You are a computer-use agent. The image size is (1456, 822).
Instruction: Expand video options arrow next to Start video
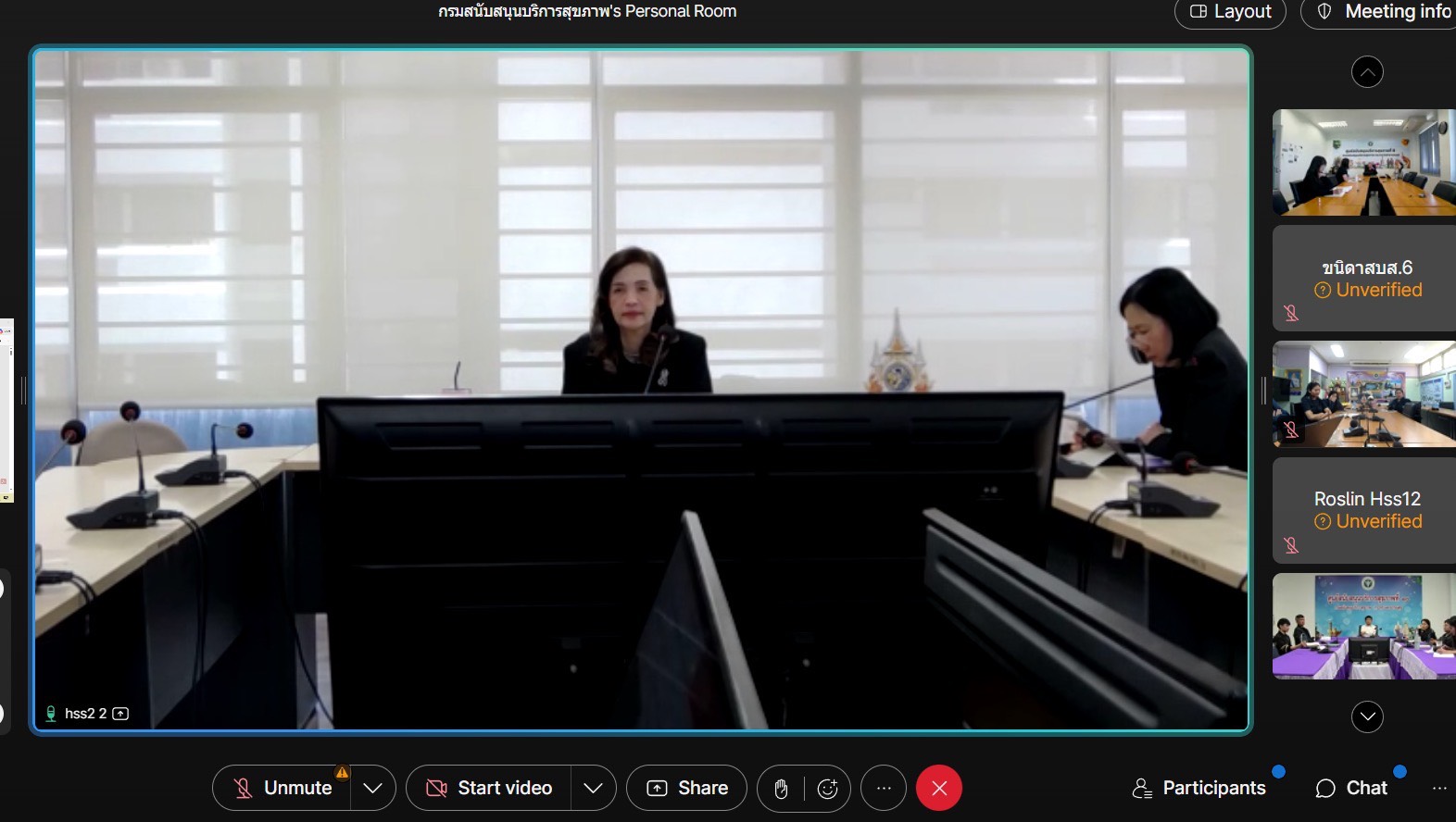click(x=593, y=789)
